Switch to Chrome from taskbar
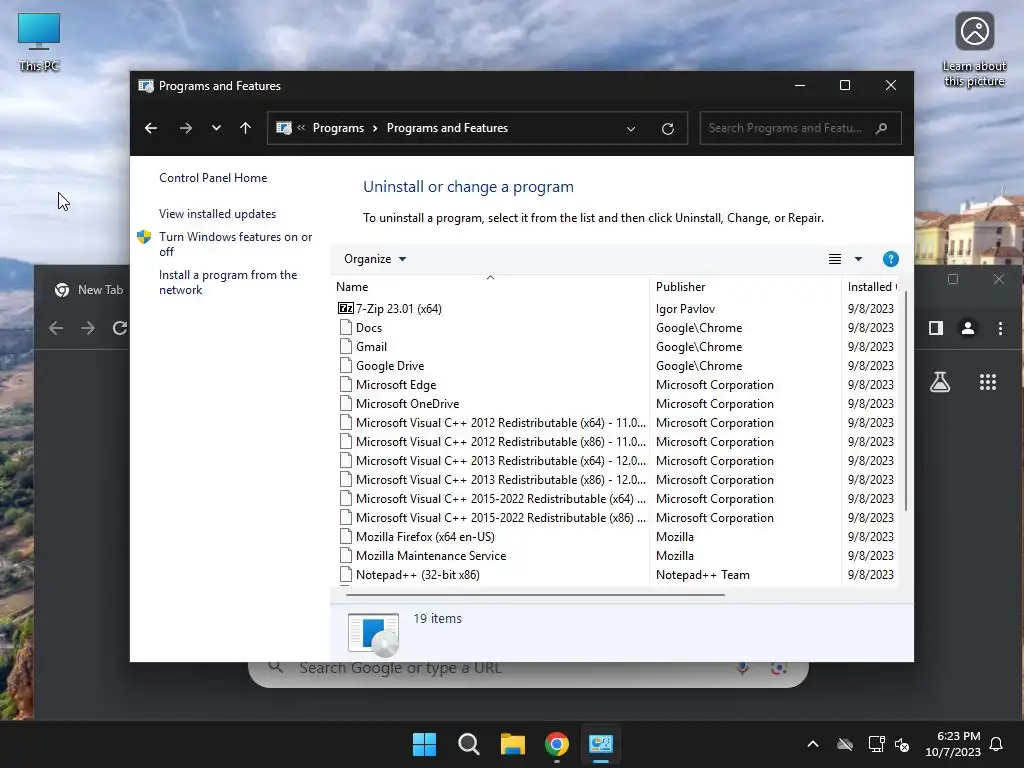 coord(556,744)
